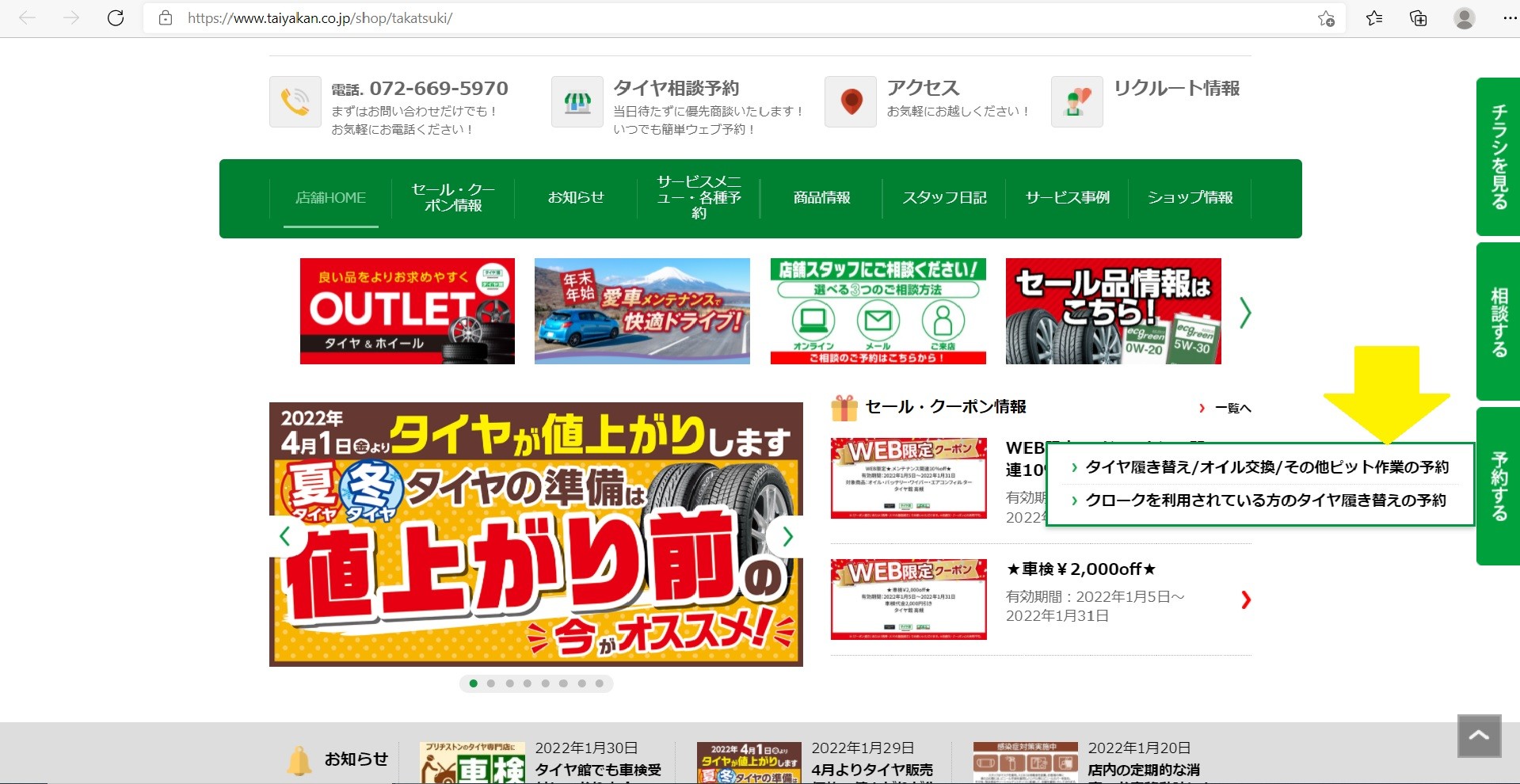Image resolution: width=1520 pixels, height=784 pixels.
Task: Click the OUTLET tire and wheel banner
Action: pyautogui.click(x=407, y=311)
